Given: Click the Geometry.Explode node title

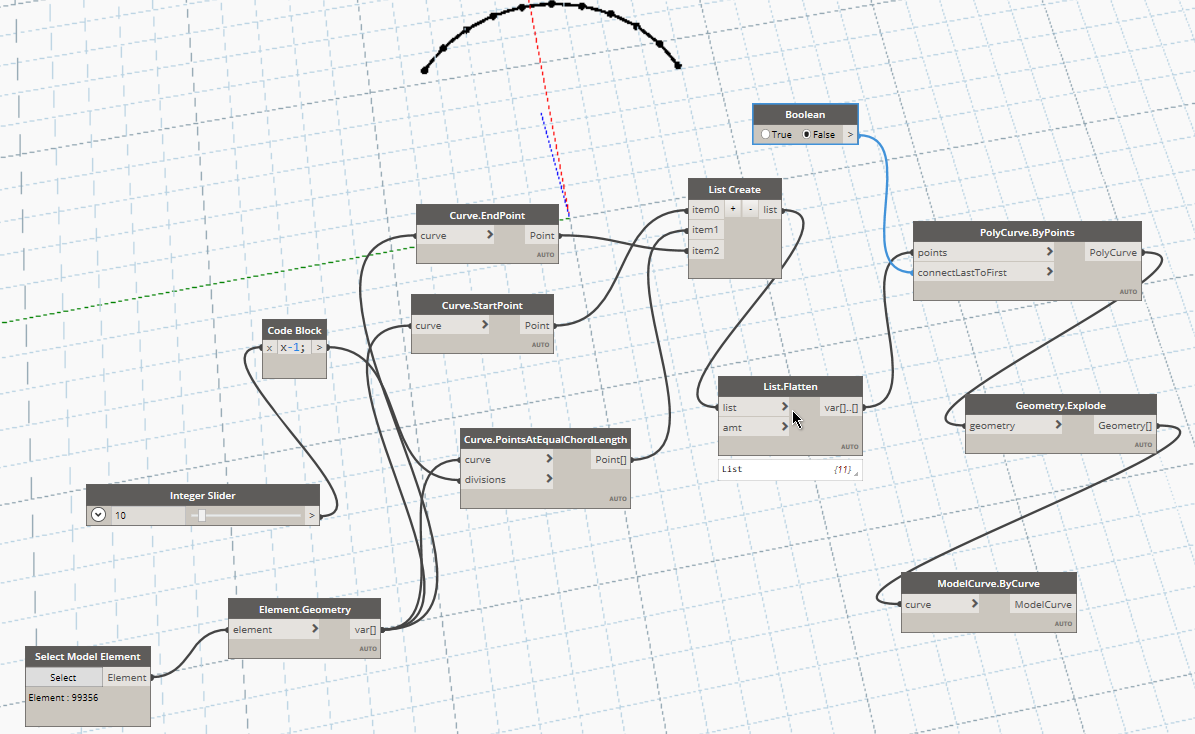Looking at the screenshot, I should (1060, 405).
